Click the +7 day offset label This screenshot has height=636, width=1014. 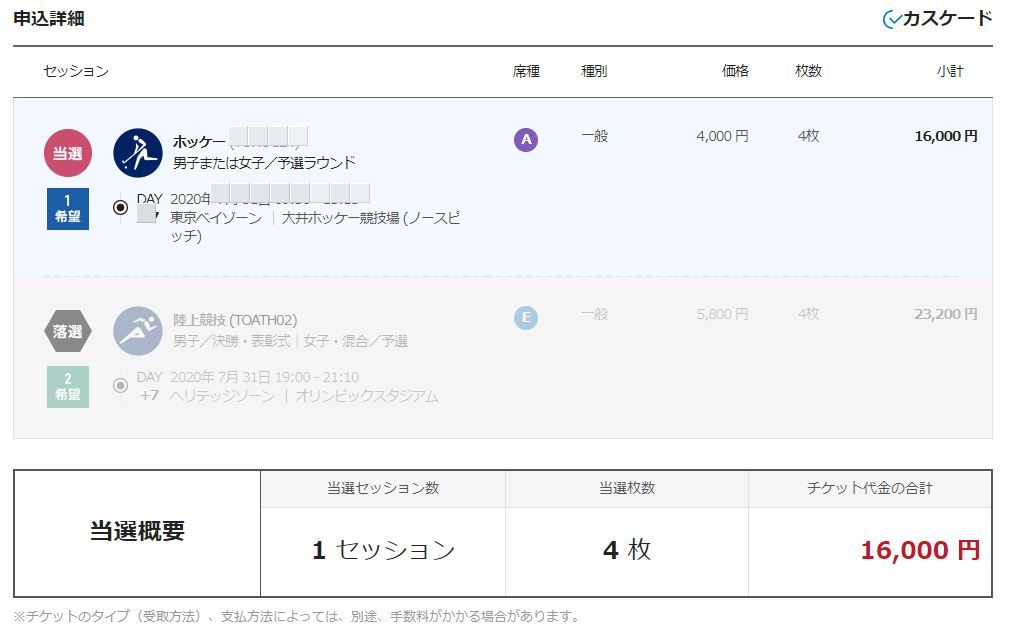(x=149, y=395)
